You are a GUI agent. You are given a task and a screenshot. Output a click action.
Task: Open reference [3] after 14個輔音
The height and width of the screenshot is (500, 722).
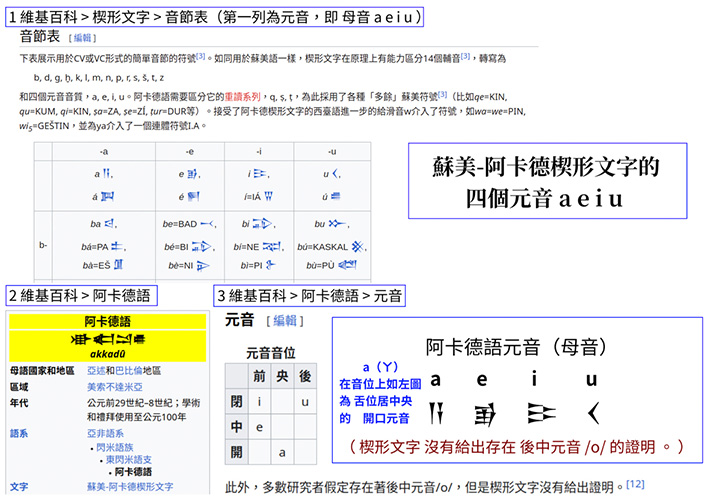pos(465,56)
